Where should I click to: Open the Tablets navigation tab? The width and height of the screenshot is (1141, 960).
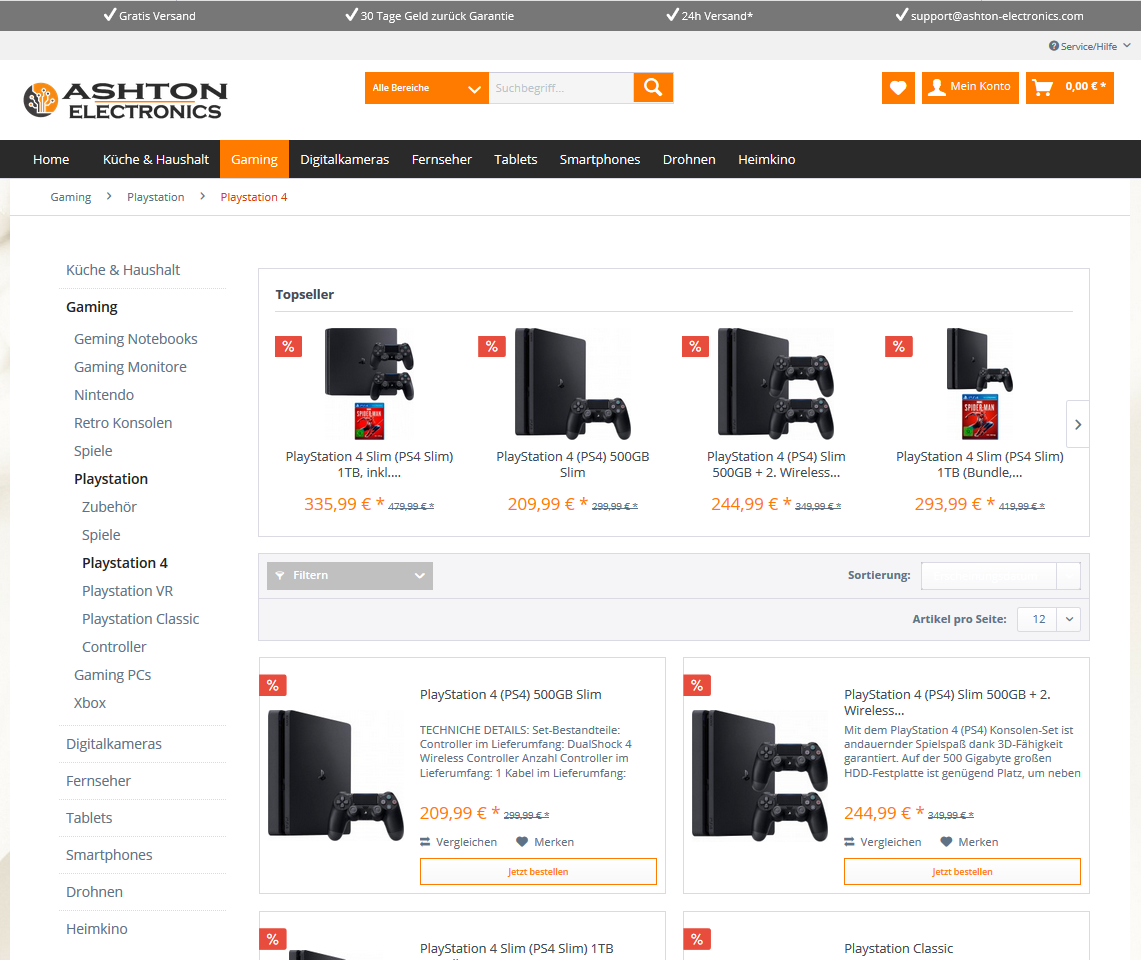(516, 159)
